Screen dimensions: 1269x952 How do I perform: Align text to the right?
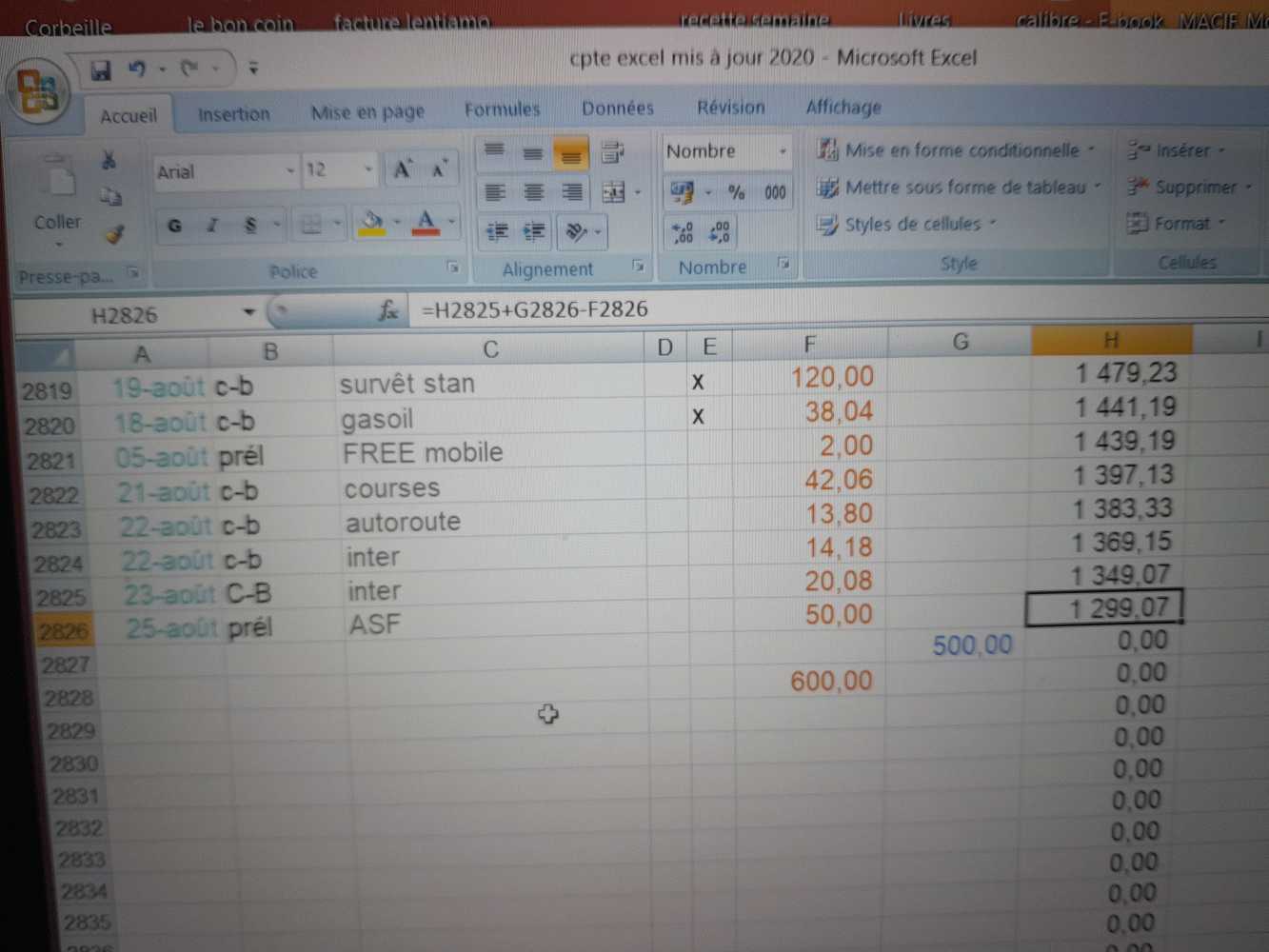571,193
